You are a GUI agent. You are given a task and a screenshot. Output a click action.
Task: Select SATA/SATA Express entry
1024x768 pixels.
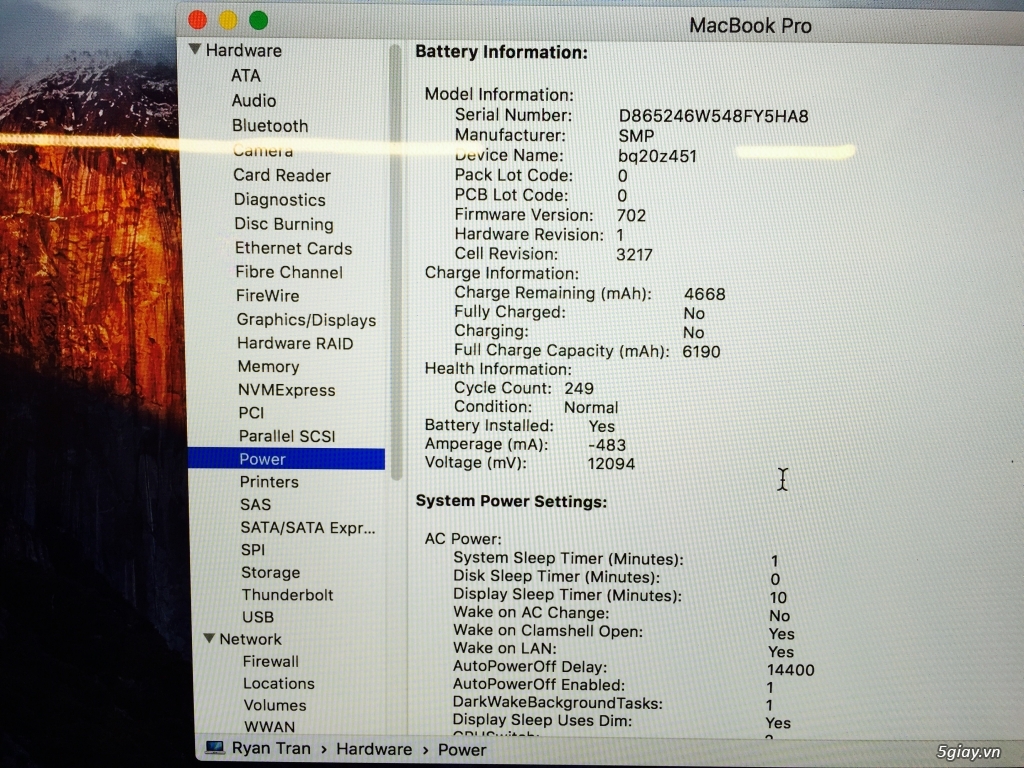[x=307, y=527]
